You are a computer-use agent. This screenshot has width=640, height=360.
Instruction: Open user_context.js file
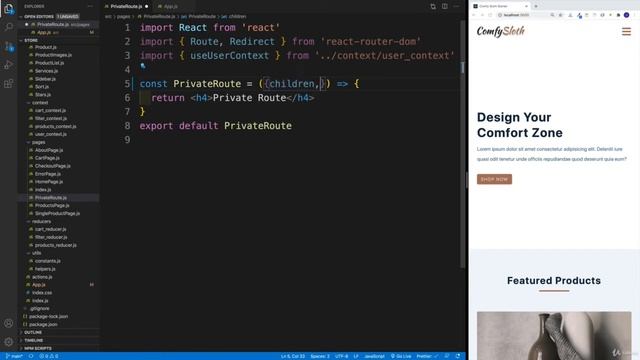click(51, 134)
